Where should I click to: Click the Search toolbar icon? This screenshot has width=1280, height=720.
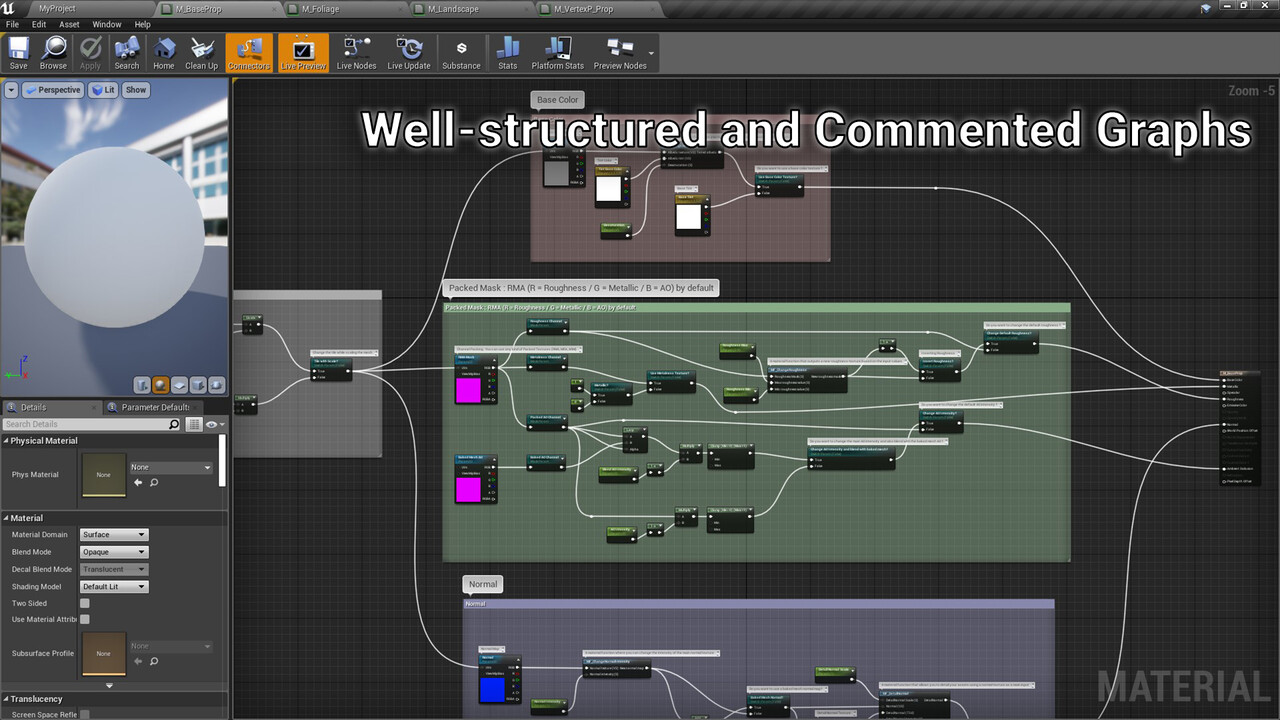point(127,53)
